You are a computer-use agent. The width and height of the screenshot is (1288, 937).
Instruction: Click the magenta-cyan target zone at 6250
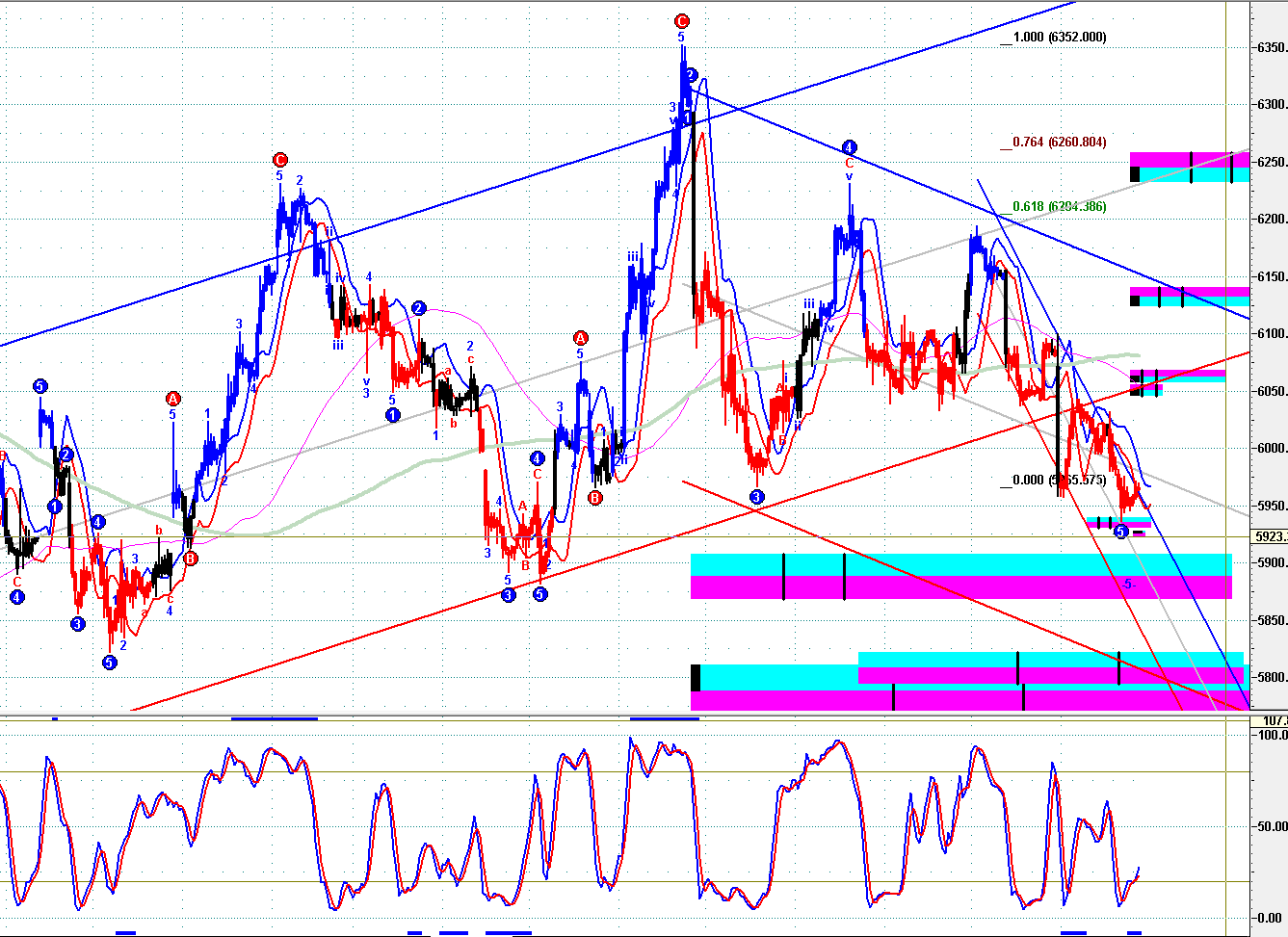point(1190,168)
